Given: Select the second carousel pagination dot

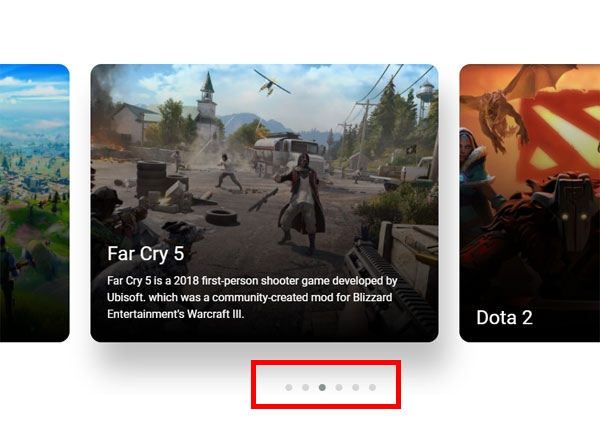Looking at the screenshot, I should coord(305,388).
